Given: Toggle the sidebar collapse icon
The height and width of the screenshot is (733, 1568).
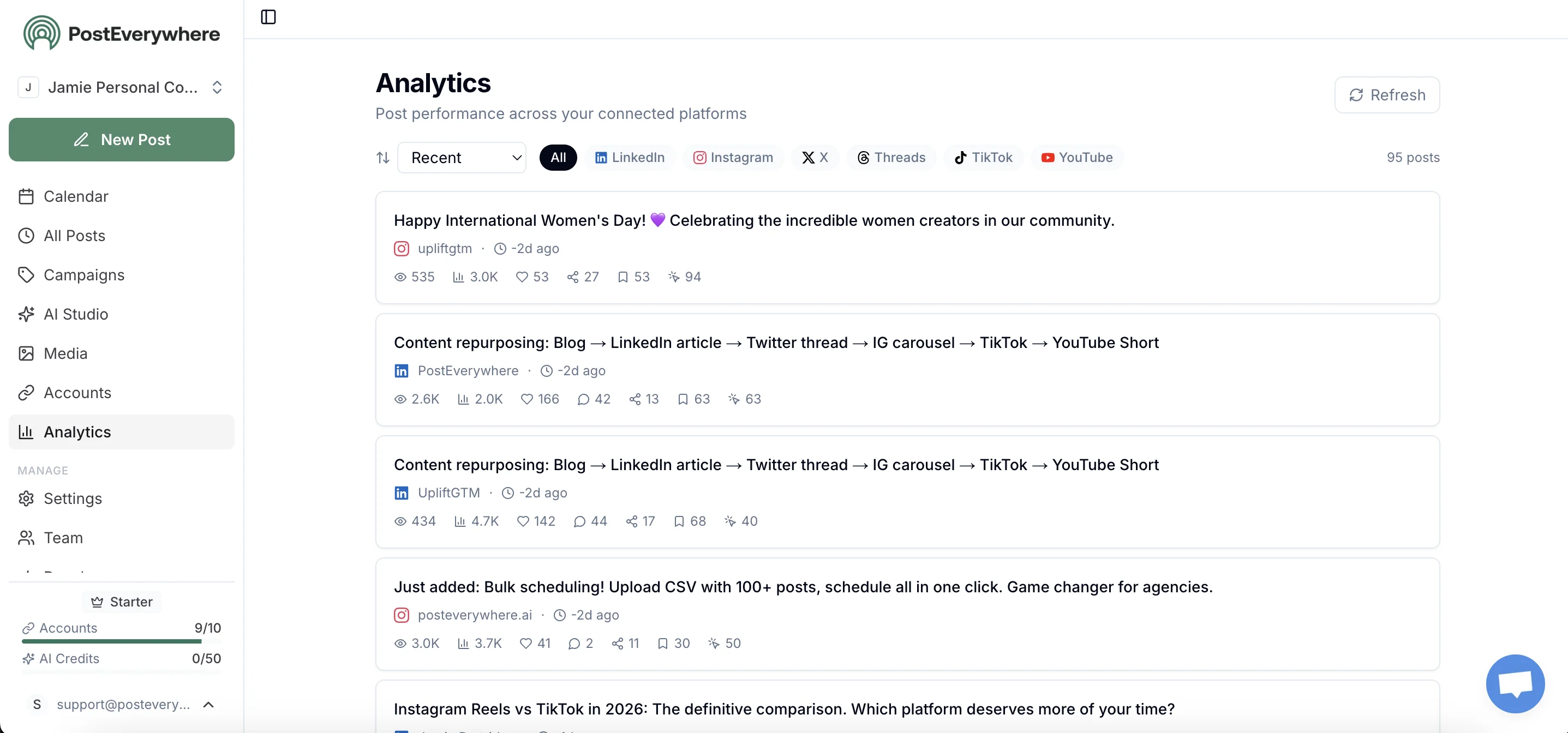Looking at the screenshot, I should pyautogui.click(x=268, y=17).
